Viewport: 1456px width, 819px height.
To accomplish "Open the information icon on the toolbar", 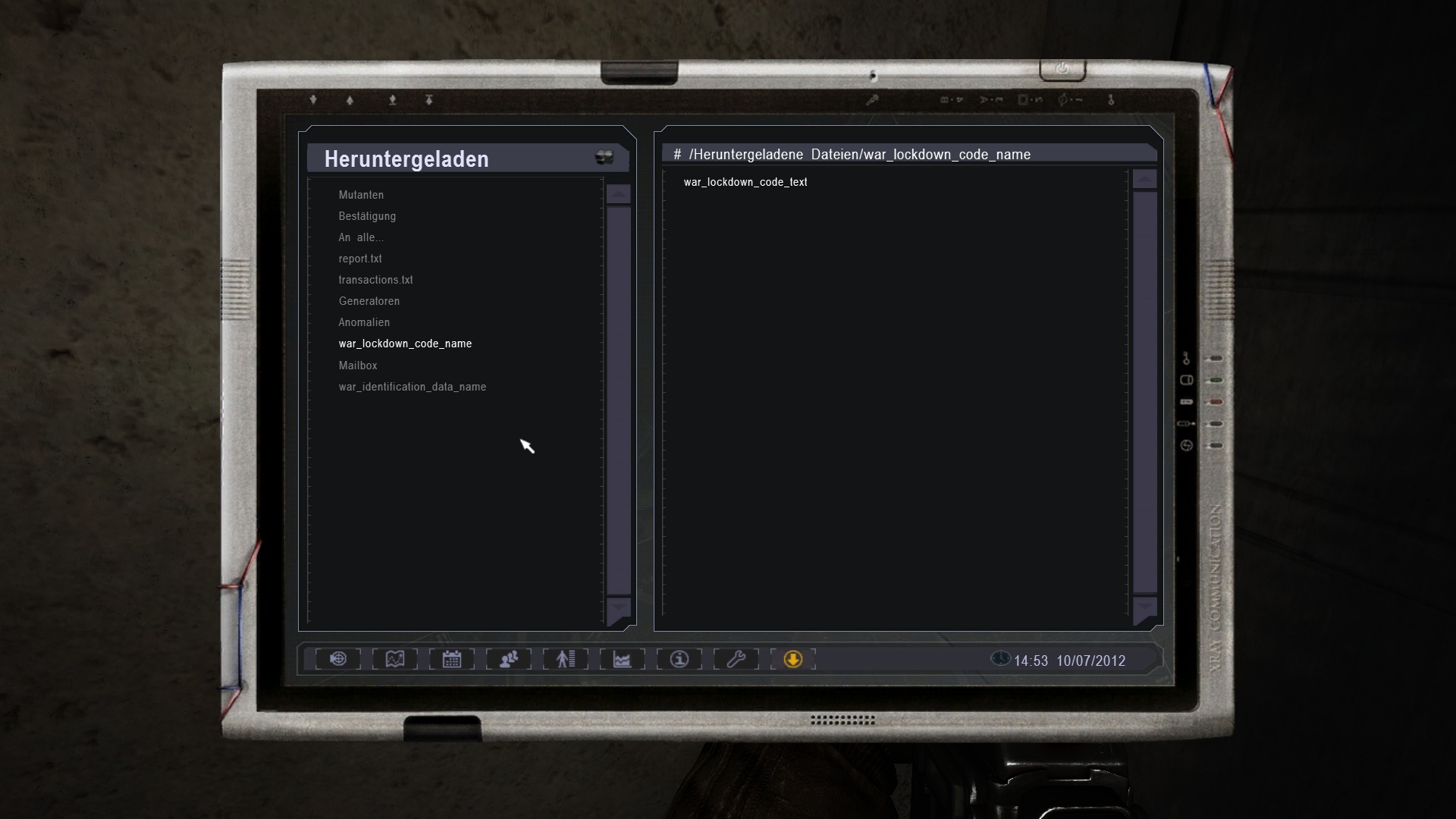I will point(679,660).
